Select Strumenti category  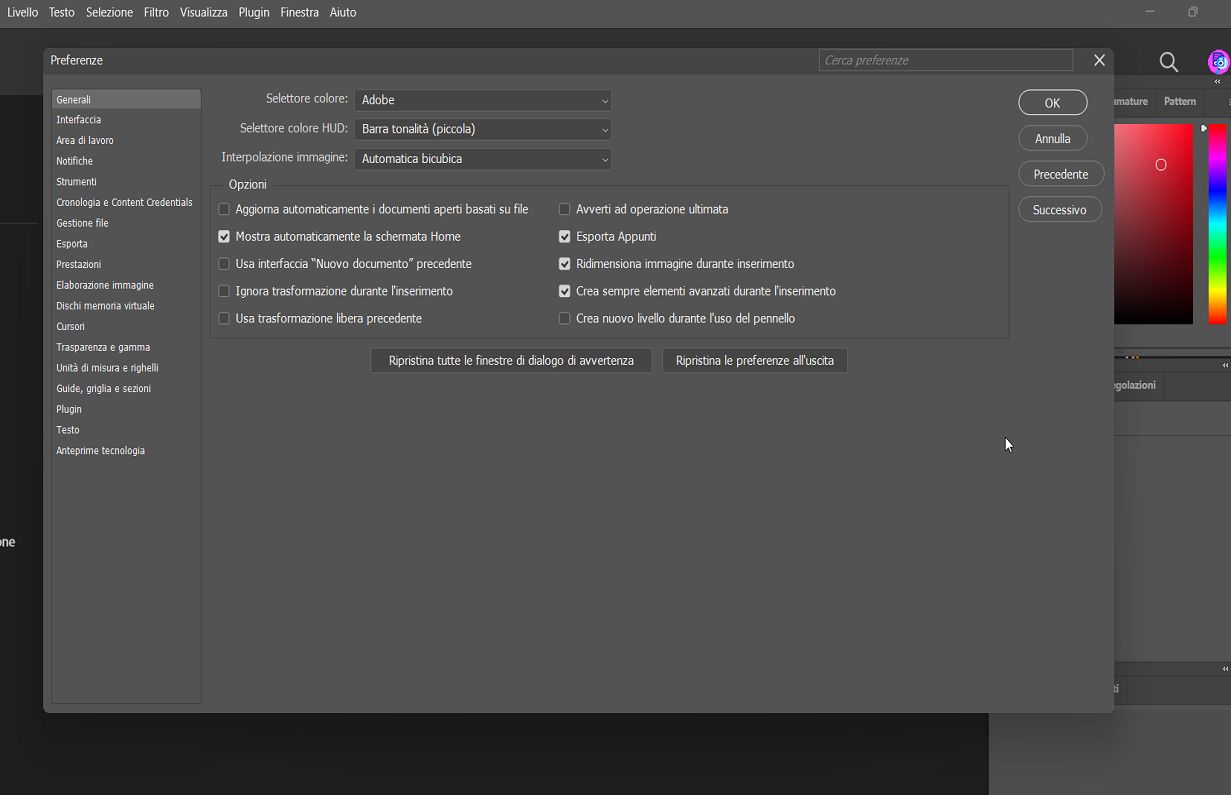(x=126, y=182)
